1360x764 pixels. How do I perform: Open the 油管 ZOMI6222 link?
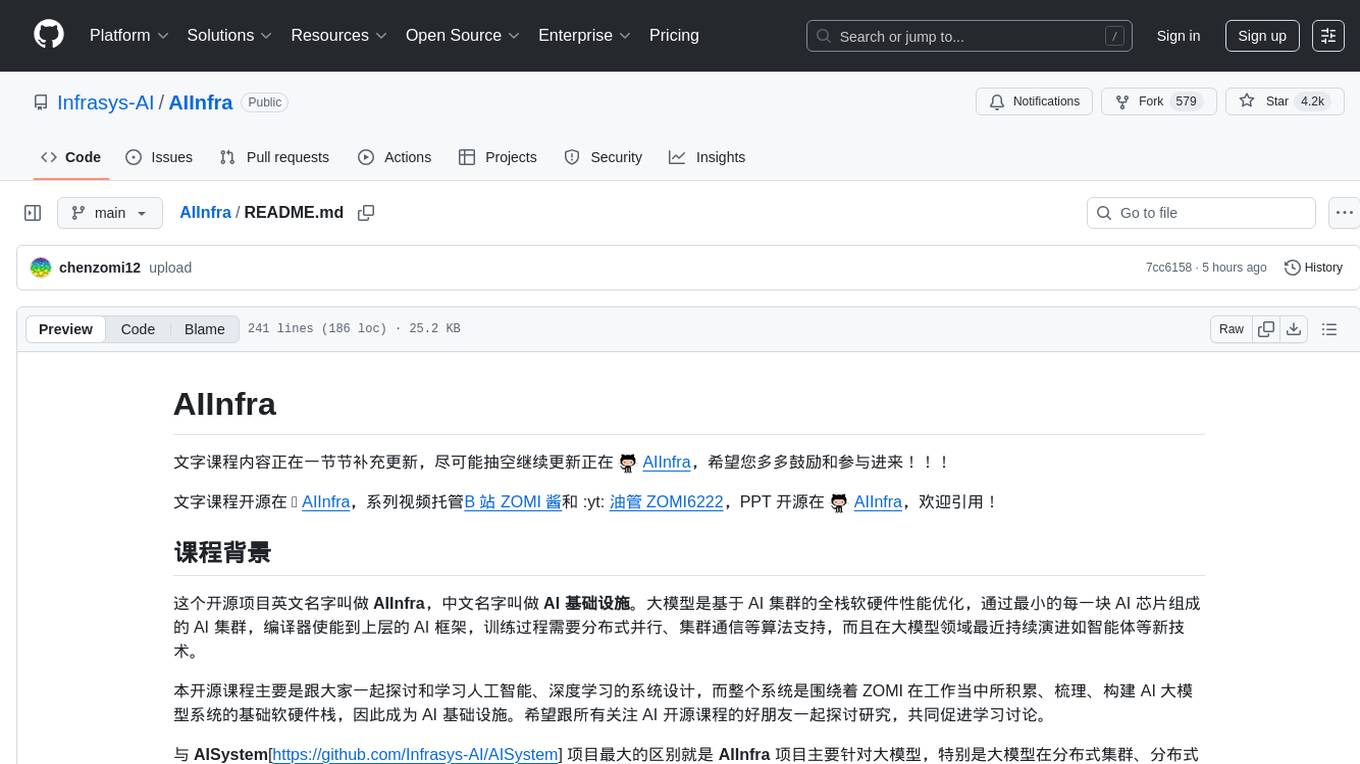click(x=666, y=502)
